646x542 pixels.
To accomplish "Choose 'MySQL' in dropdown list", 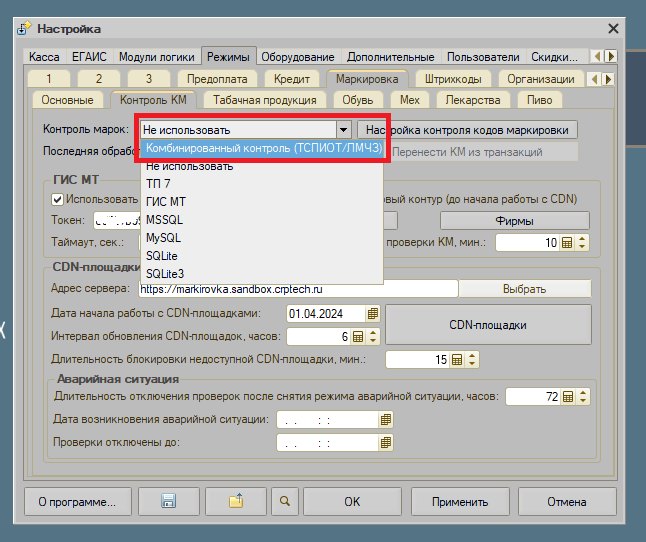I will [x=262, y=238].
